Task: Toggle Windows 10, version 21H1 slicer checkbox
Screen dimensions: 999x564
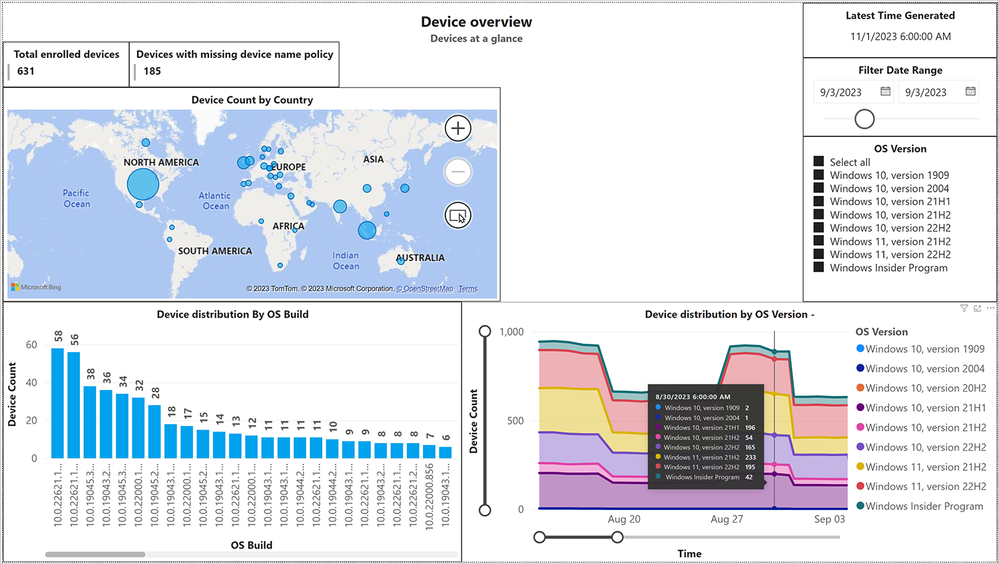Action: pyautogui.click(x=819, y=201)
